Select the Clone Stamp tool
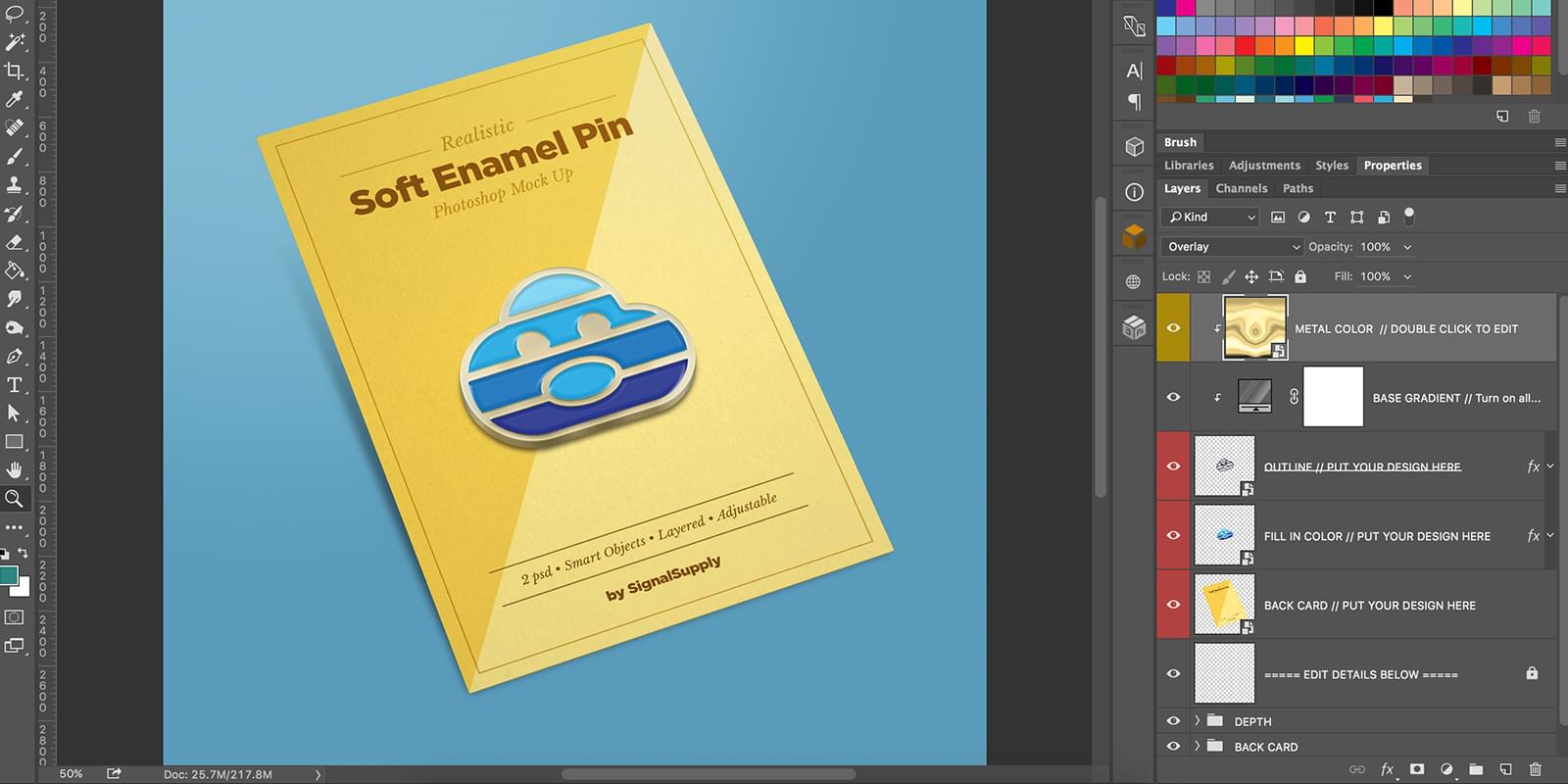Image resolution: width=1568 pixels, height=784 pixels. [15, 184]
